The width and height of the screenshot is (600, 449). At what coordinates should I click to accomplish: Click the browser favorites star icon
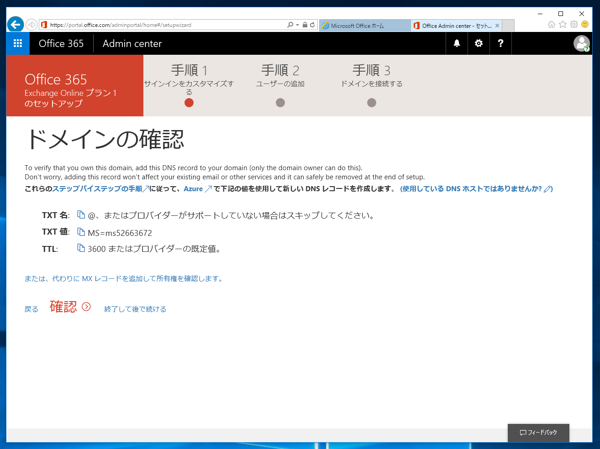point(562,24)
